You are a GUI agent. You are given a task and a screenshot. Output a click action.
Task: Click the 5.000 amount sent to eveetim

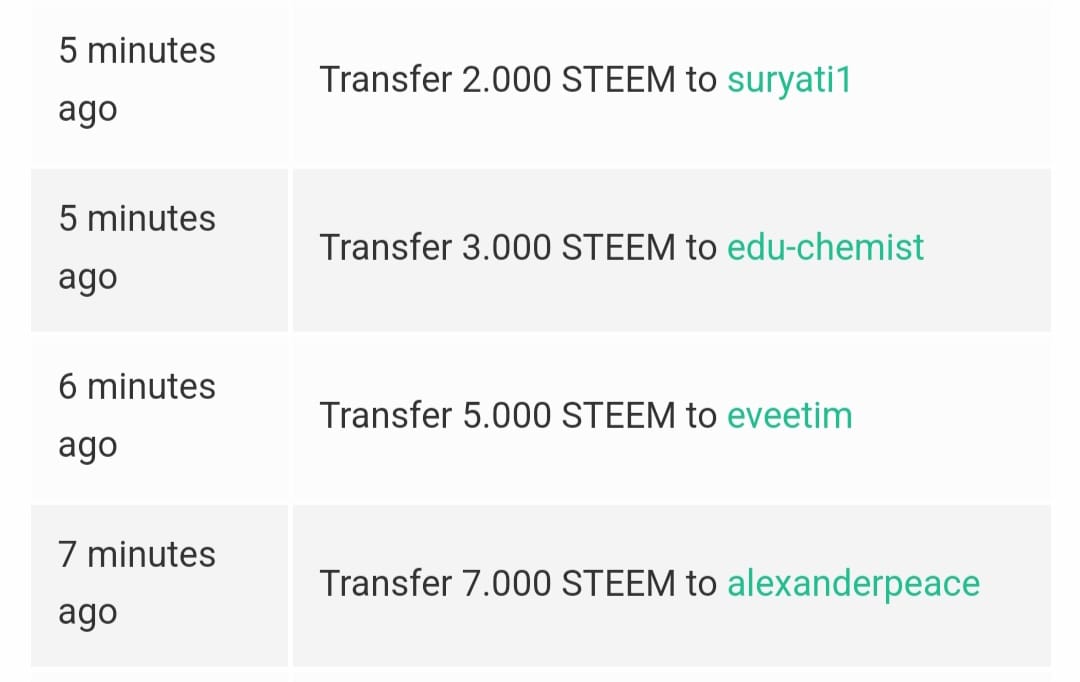(506, 416)
